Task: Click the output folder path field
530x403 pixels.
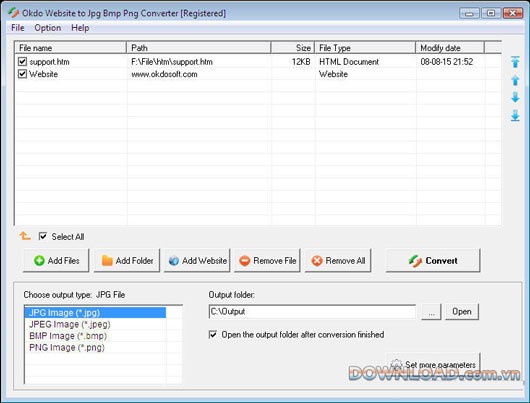Action: [x=312, y=311]
